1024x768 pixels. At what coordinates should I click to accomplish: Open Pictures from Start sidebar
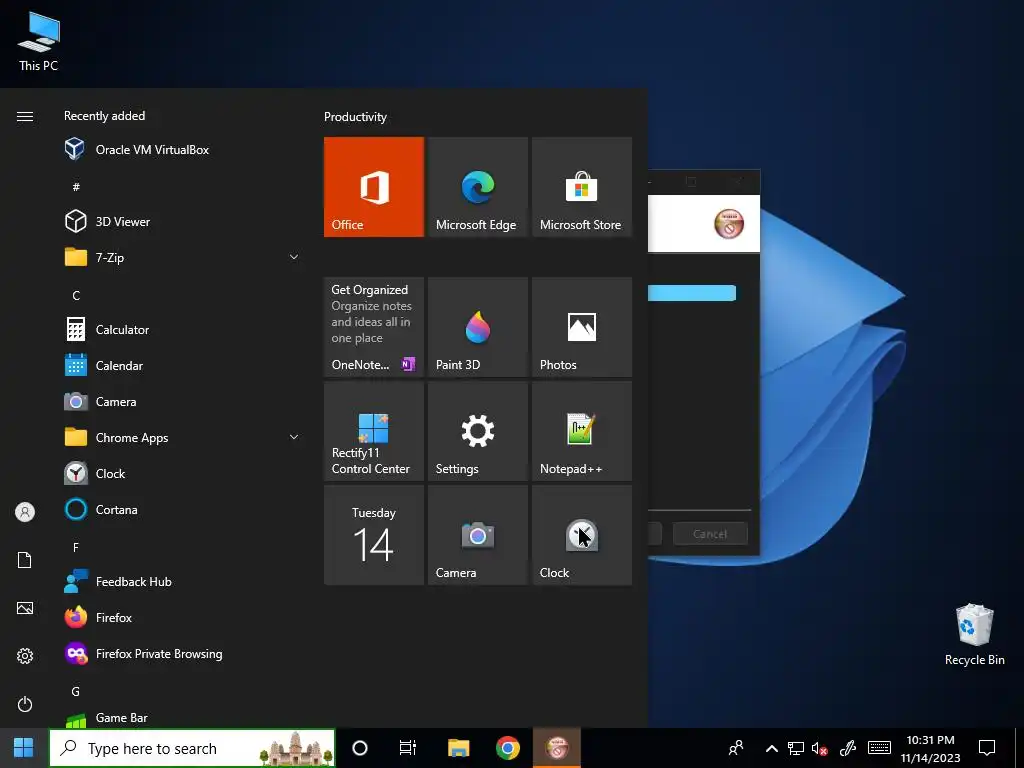pos(25,608)
